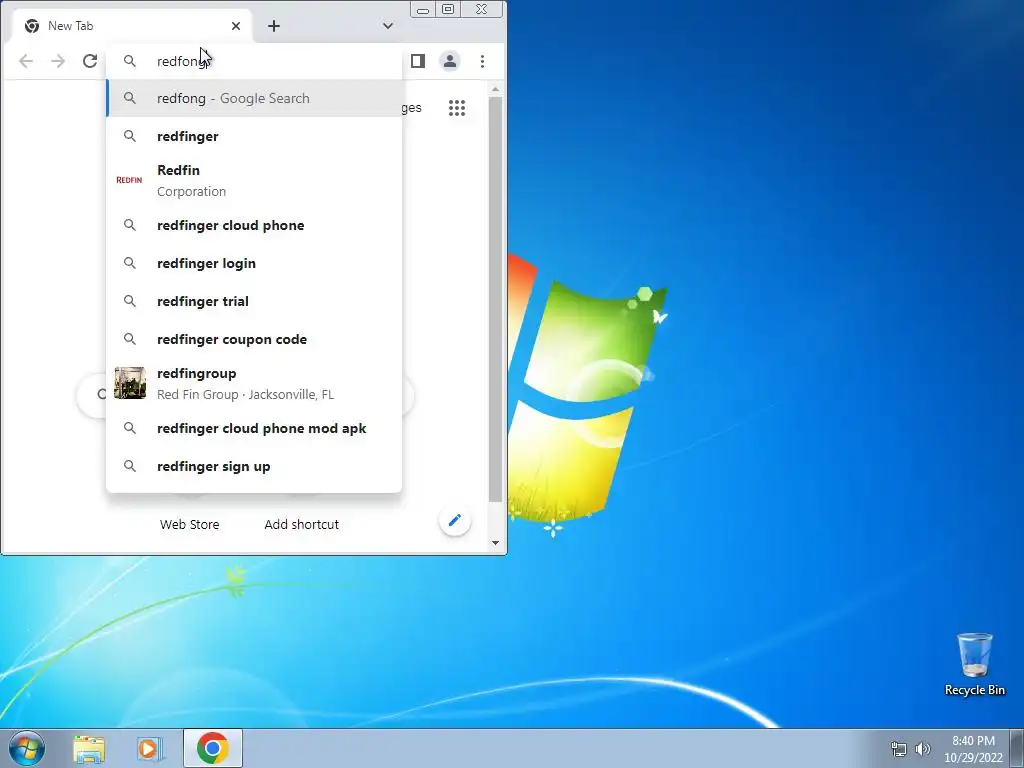Click the redfingroup thumbnail image
Image resolution: width=1024 pixels, height=768 pixels.
[x=130, y=383]
